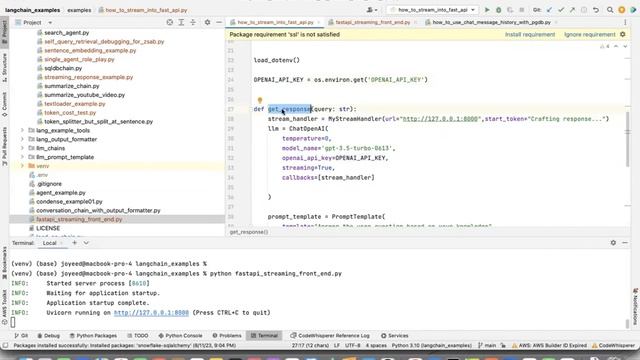Select fastapi_streaming_front_end.py in project tree
Image resolution: width=640 pixels, height=360 pixels.
pos(117,219)
